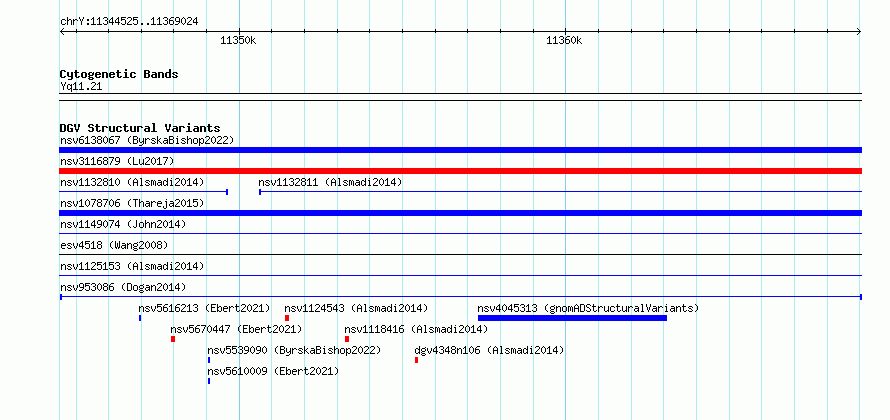Viewport: 890px width, 420px height.
Task: Click the nsv1149074 (John2014) label
Action: click(123, 224)
